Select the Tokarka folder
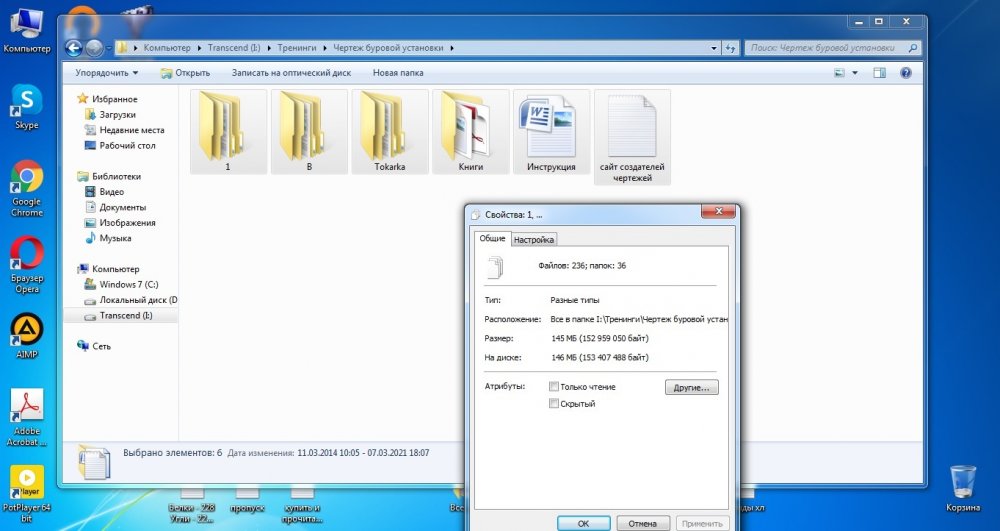 [x=389, y=130]
